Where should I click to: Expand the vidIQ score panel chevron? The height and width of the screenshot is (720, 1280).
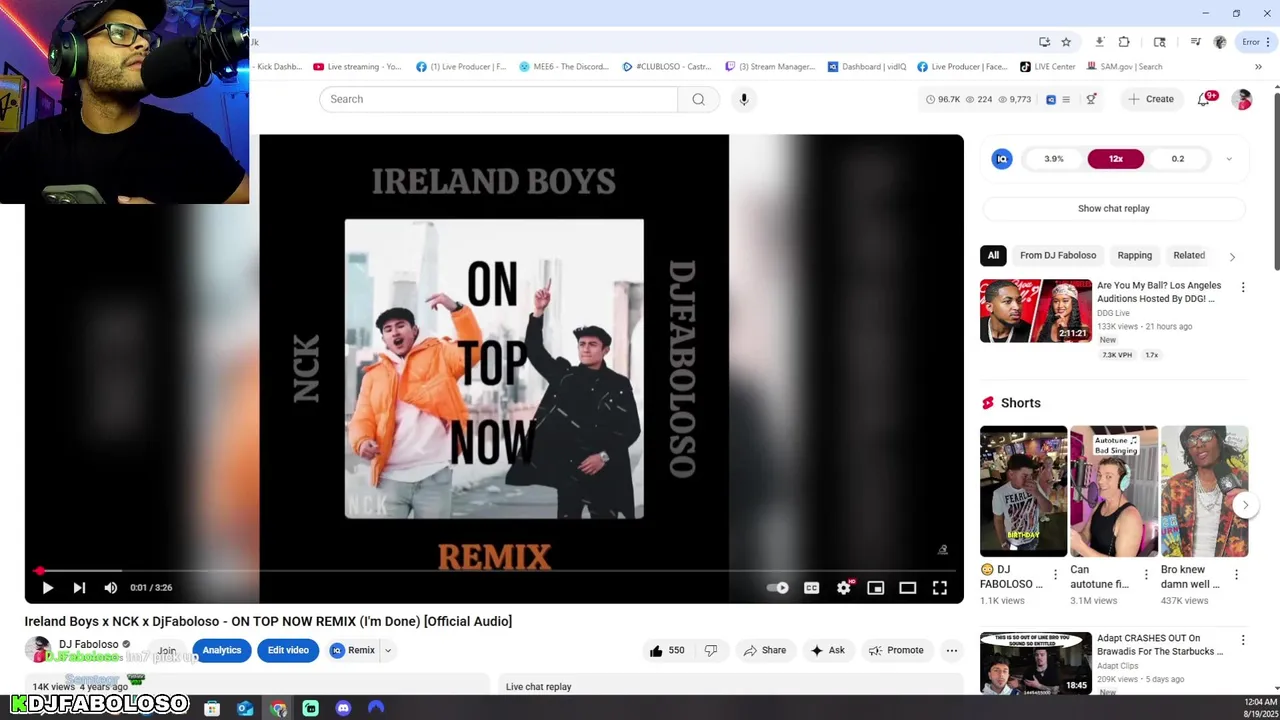(1229, 159)
